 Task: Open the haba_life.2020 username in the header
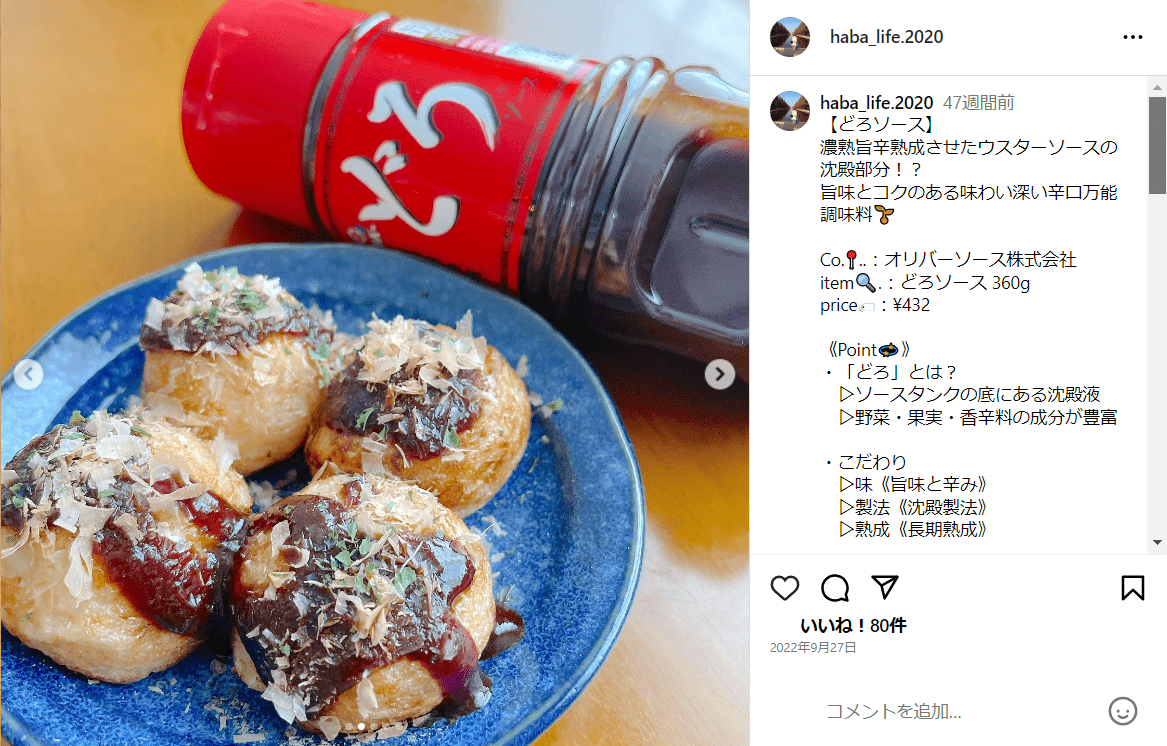point(886,36)
